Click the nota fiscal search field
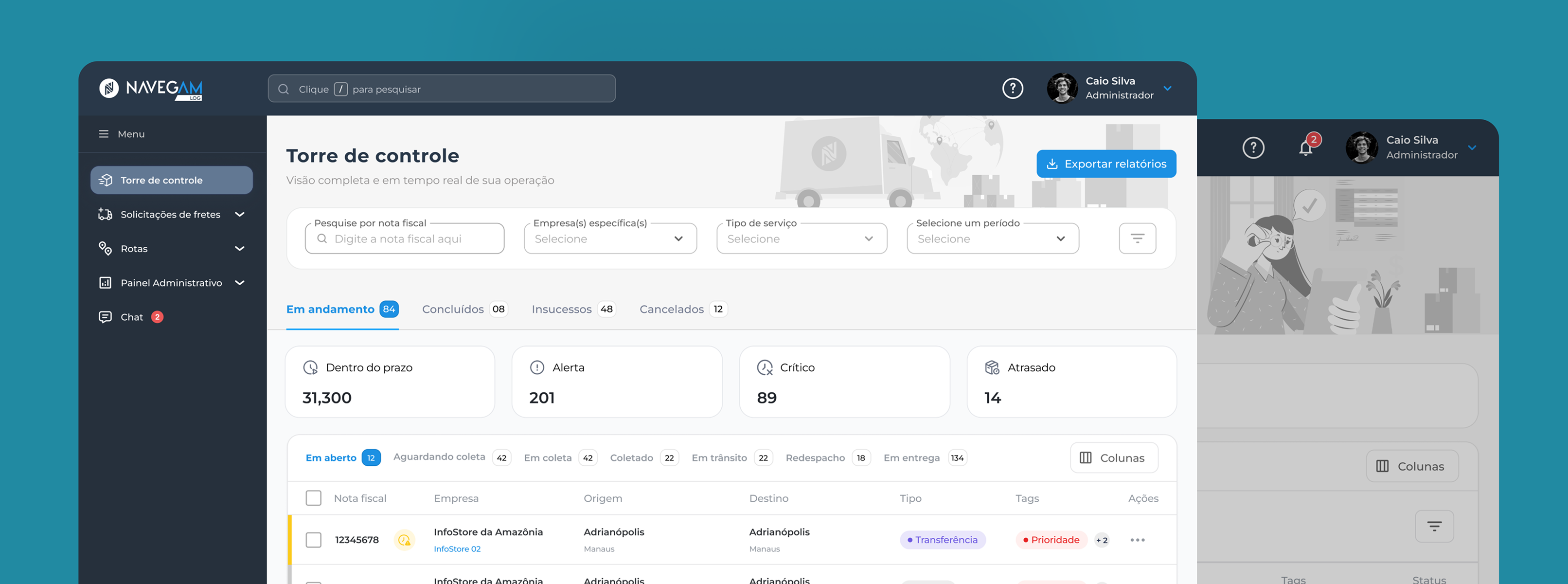 [x=405, y=239]
